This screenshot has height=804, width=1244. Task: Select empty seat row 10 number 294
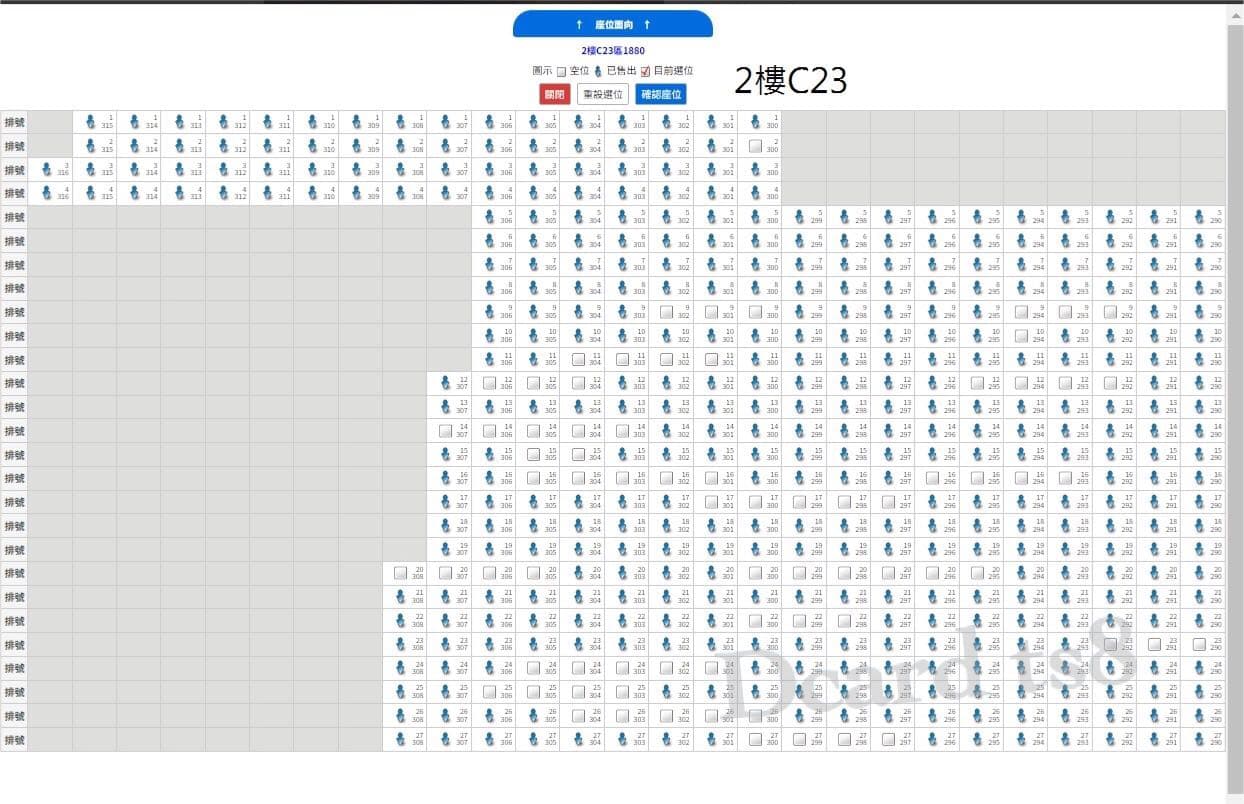[x=1022, y=336]
